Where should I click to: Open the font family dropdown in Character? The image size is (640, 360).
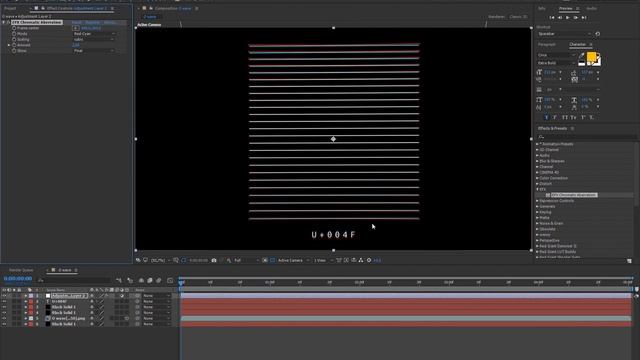tap(556, 55)
